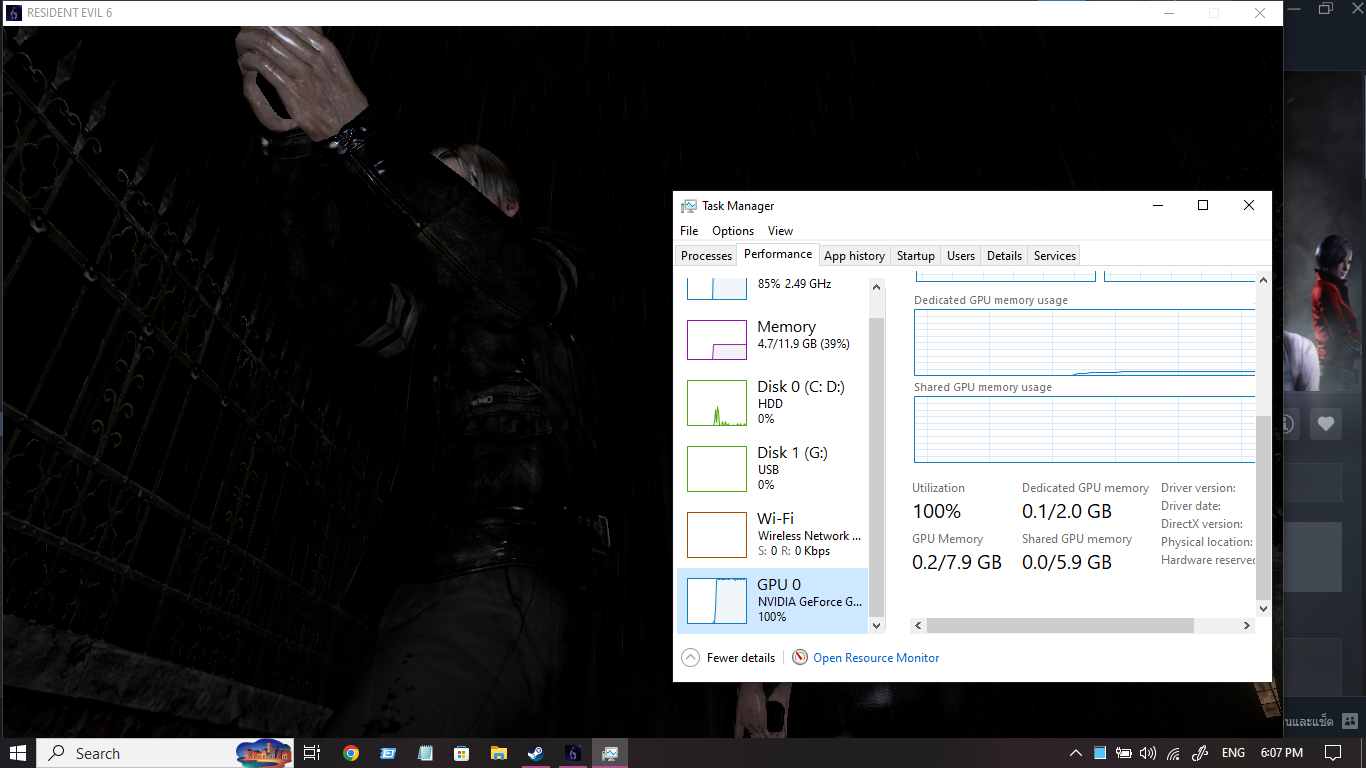Click the Resident Evil 6 title bar icon

pos(13,13)
